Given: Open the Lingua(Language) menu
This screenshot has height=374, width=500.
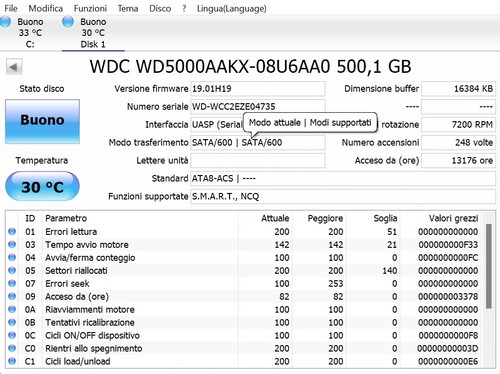Looking at the screenshot, I should [232, 8].
